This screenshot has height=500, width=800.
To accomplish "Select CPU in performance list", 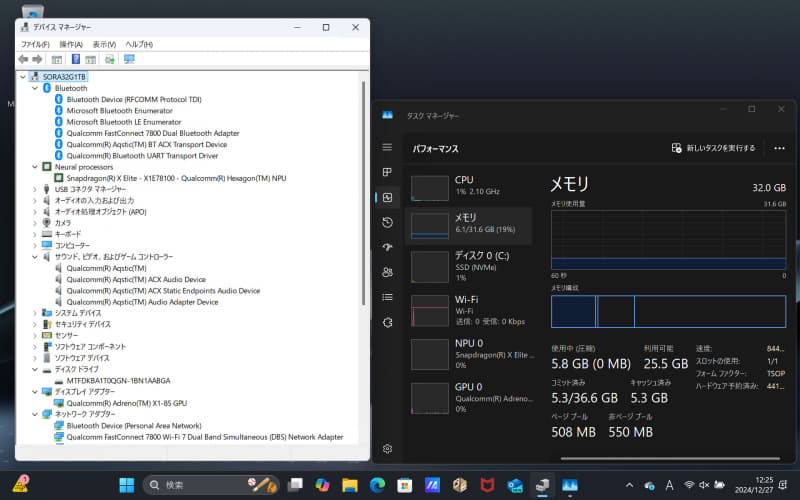I will point(468,187).
